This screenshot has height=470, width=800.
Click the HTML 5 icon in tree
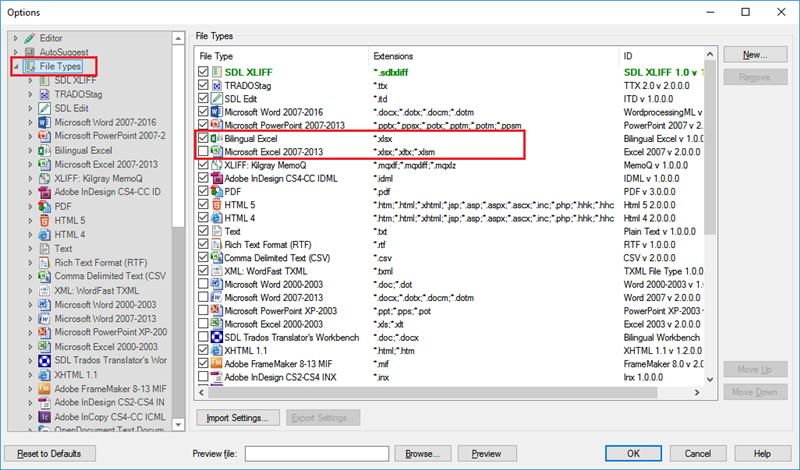point(44,220)
